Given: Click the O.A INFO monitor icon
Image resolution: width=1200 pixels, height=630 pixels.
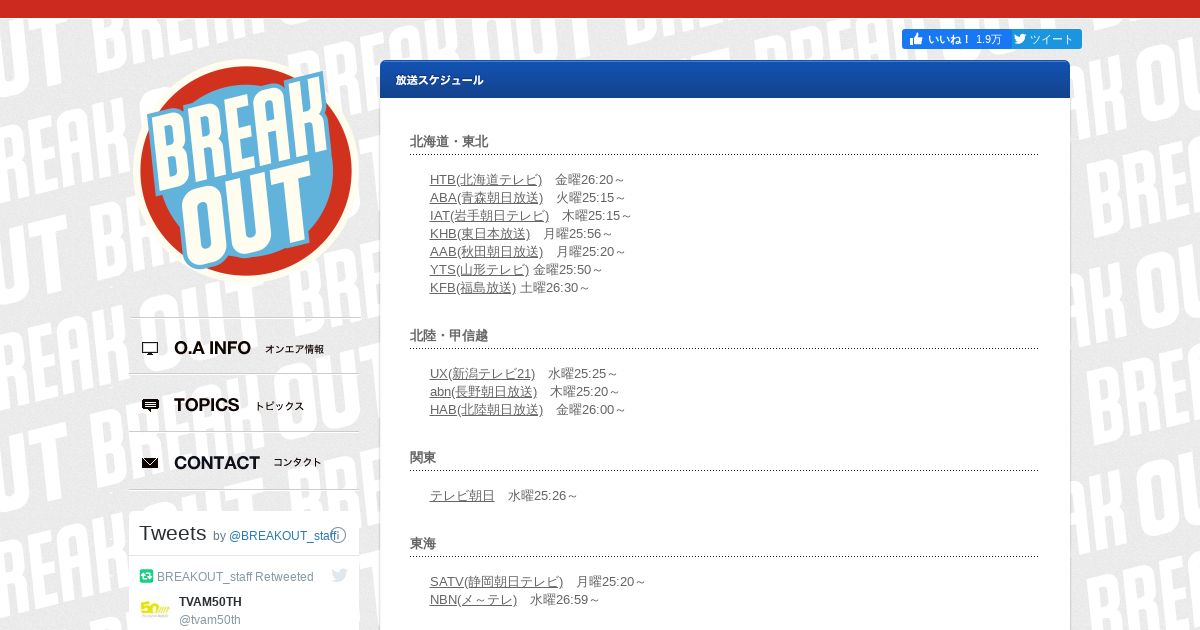Looking at the screenshot, I should [x=150, y=348].
